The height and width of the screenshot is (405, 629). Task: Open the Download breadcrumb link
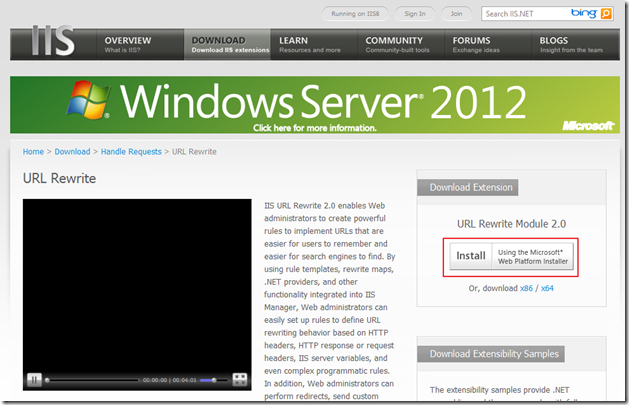pyautogui.click(x=72, y=152)
